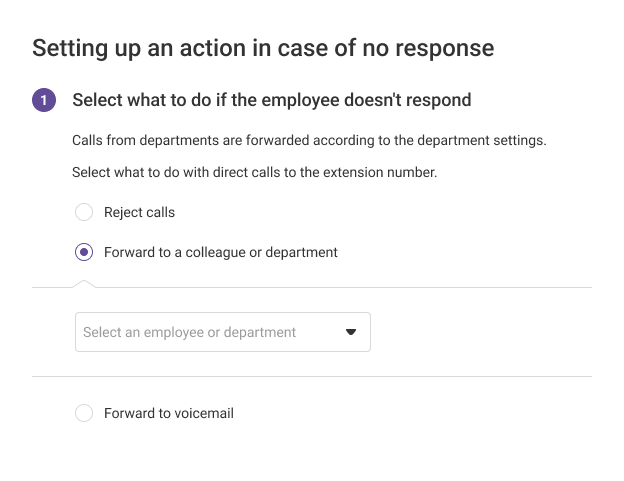This screenshot has height=481, width=624.
Task: Click the "Forward to voicemail" label text
Action: click(168, 413)
